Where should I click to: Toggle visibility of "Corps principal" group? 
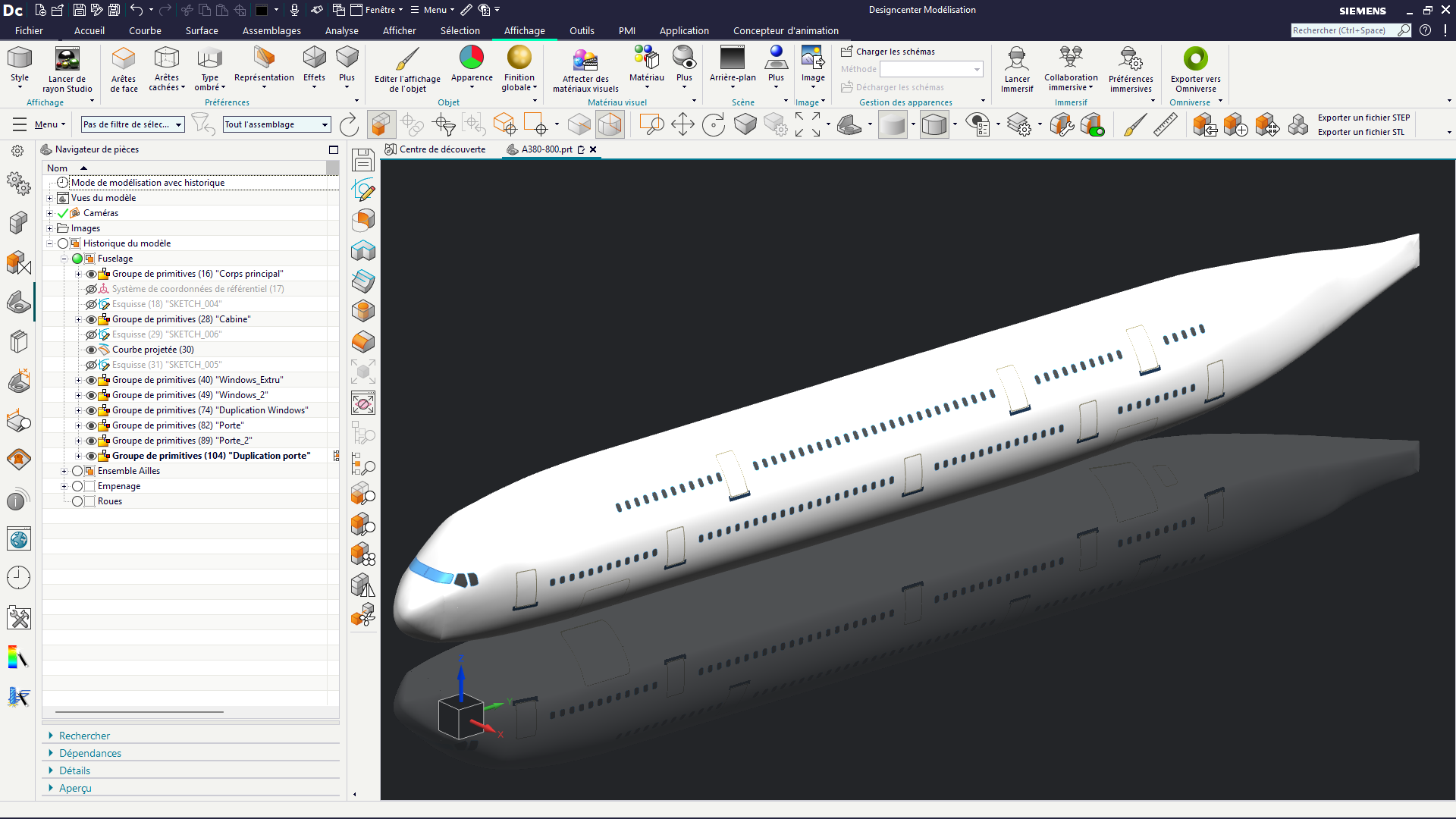coord(91,274)
